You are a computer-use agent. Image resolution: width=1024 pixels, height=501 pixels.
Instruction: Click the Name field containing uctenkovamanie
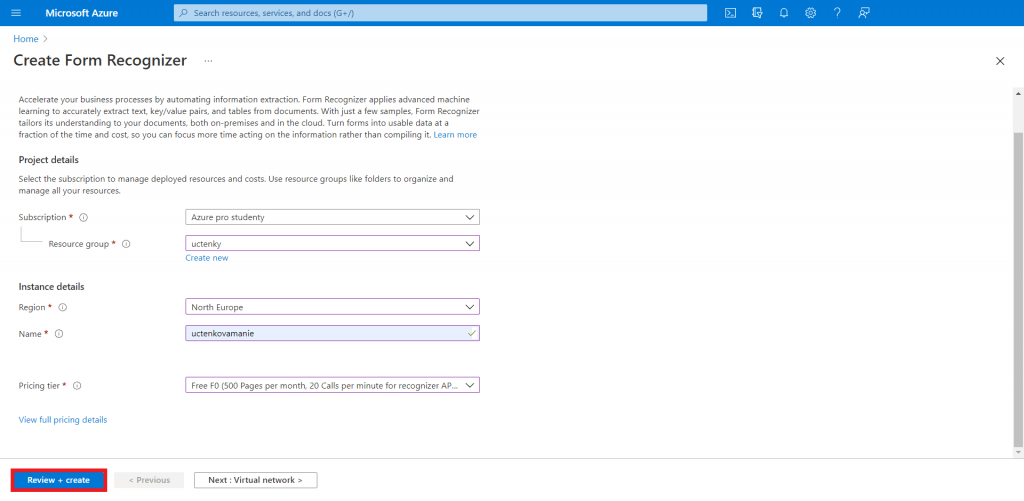click(325, 333)
